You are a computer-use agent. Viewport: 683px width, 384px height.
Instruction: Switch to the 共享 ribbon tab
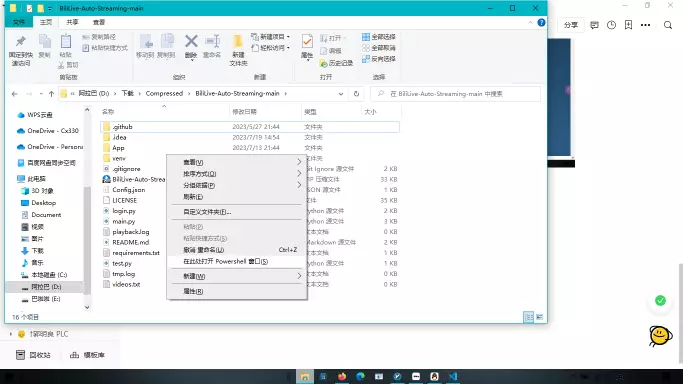[72, 22]
